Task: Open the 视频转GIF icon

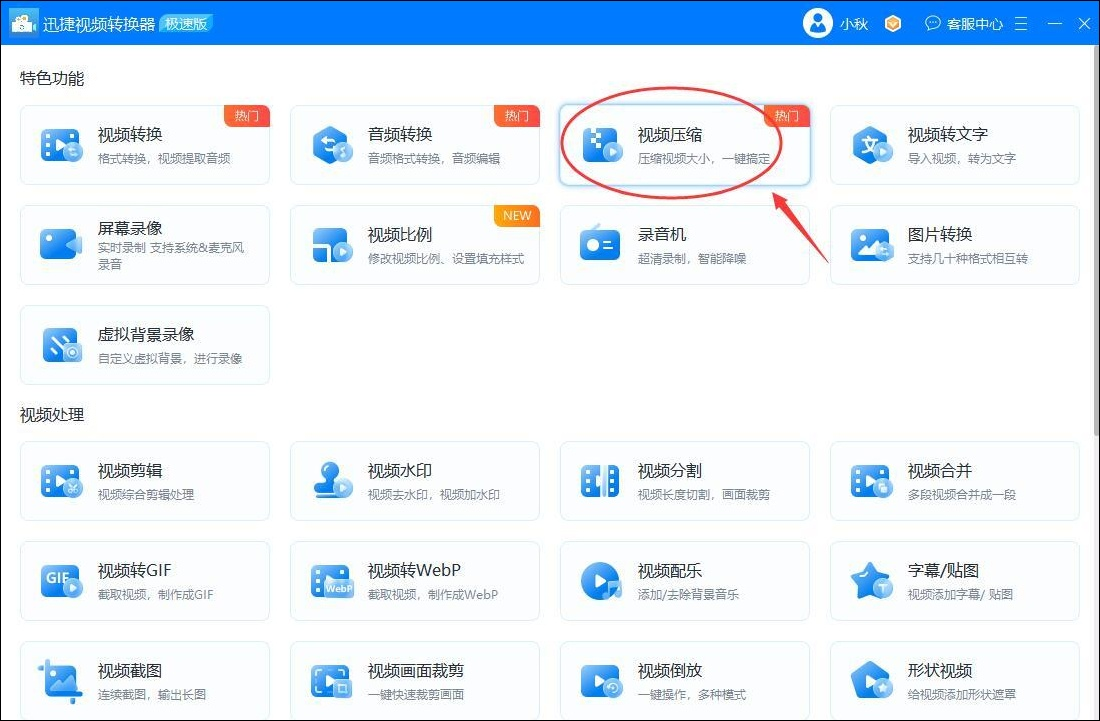Action: tap(61, 581)
